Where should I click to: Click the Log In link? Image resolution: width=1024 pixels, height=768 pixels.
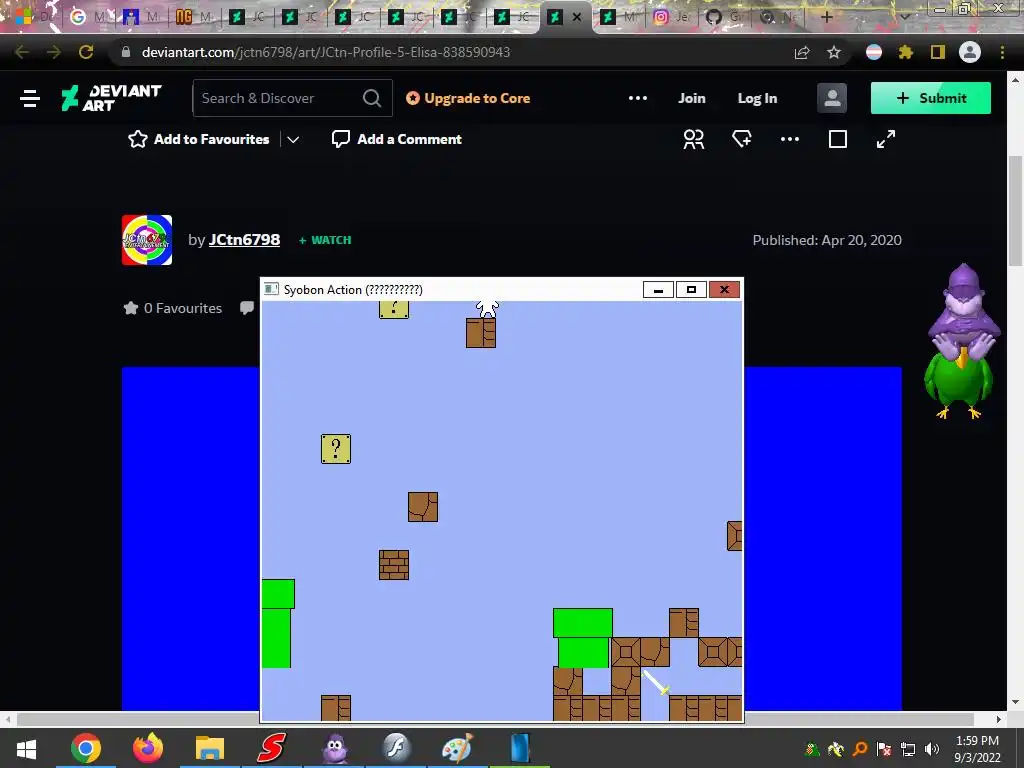[x=757, y=98]
